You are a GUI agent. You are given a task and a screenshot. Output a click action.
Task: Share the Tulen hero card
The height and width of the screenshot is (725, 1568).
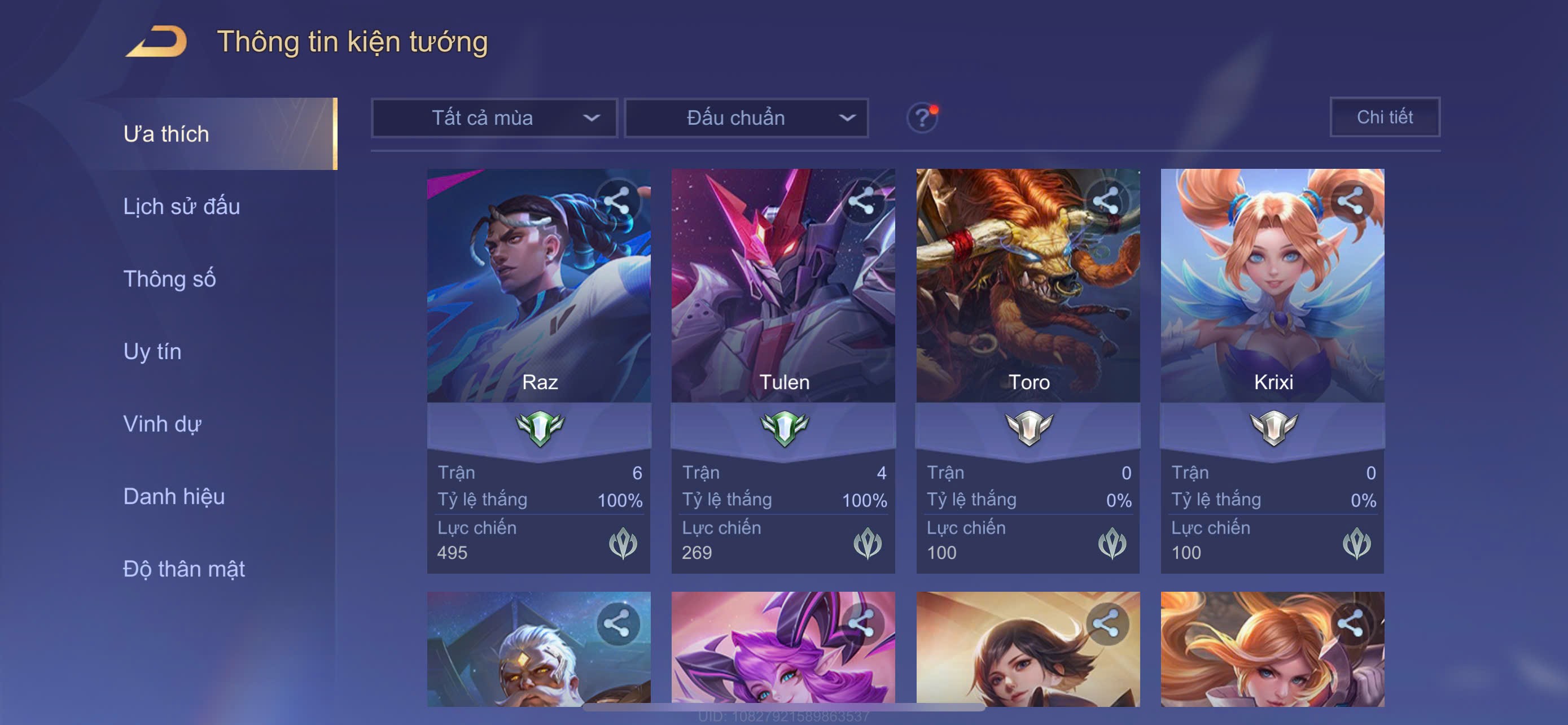pyautogui.click(x=862, y=201)
